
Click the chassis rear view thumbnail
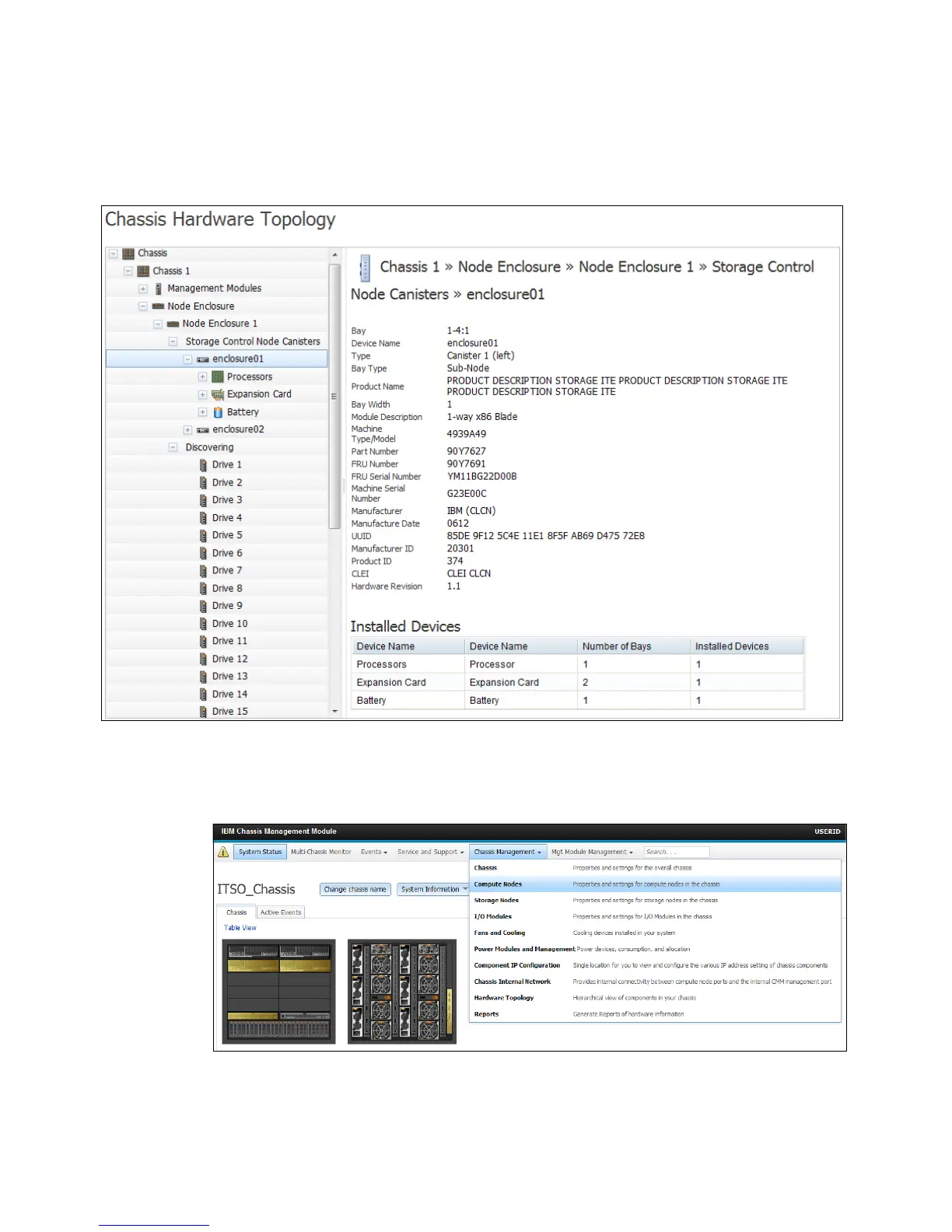[402, 992]
